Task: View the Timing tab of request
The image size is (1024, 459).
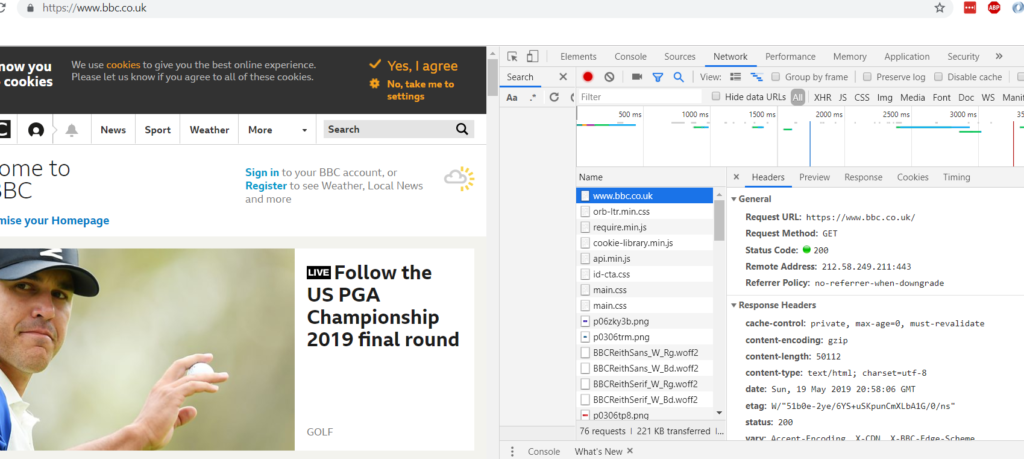Action: (x=956, y=177)
